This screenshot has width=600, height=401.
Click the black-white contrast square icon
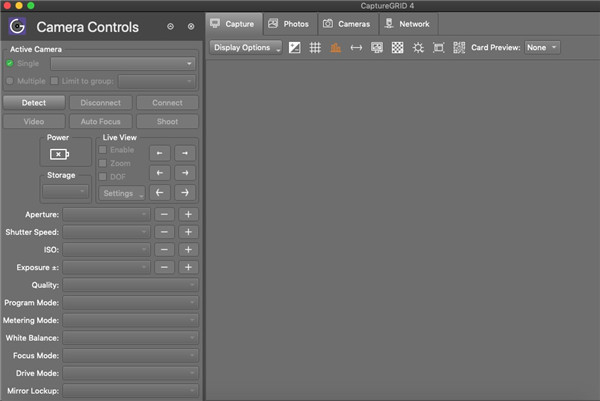coord(295,47)
